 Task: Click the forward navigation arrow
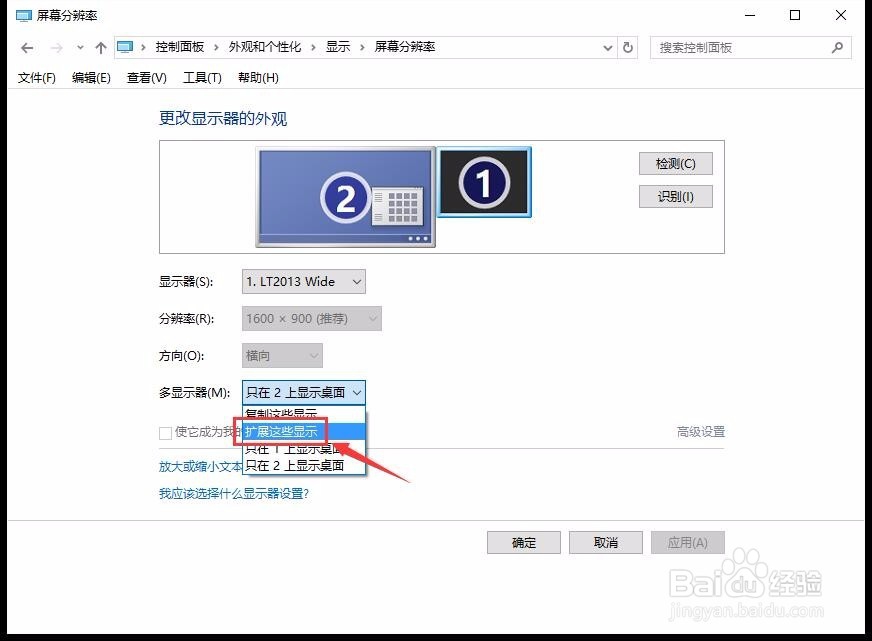(52, 46)
